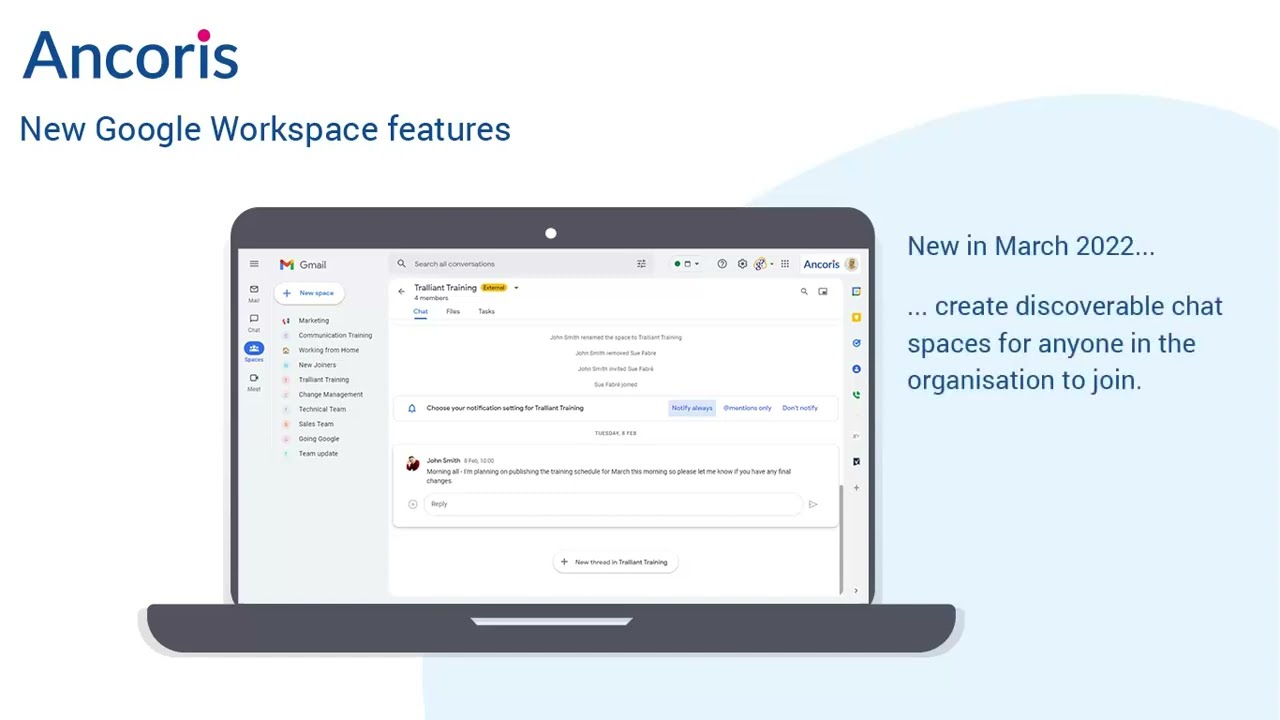This screenshot has height=720, width=1280.
Task: Open the Google apps grid icon
Action: coord(785,264)
